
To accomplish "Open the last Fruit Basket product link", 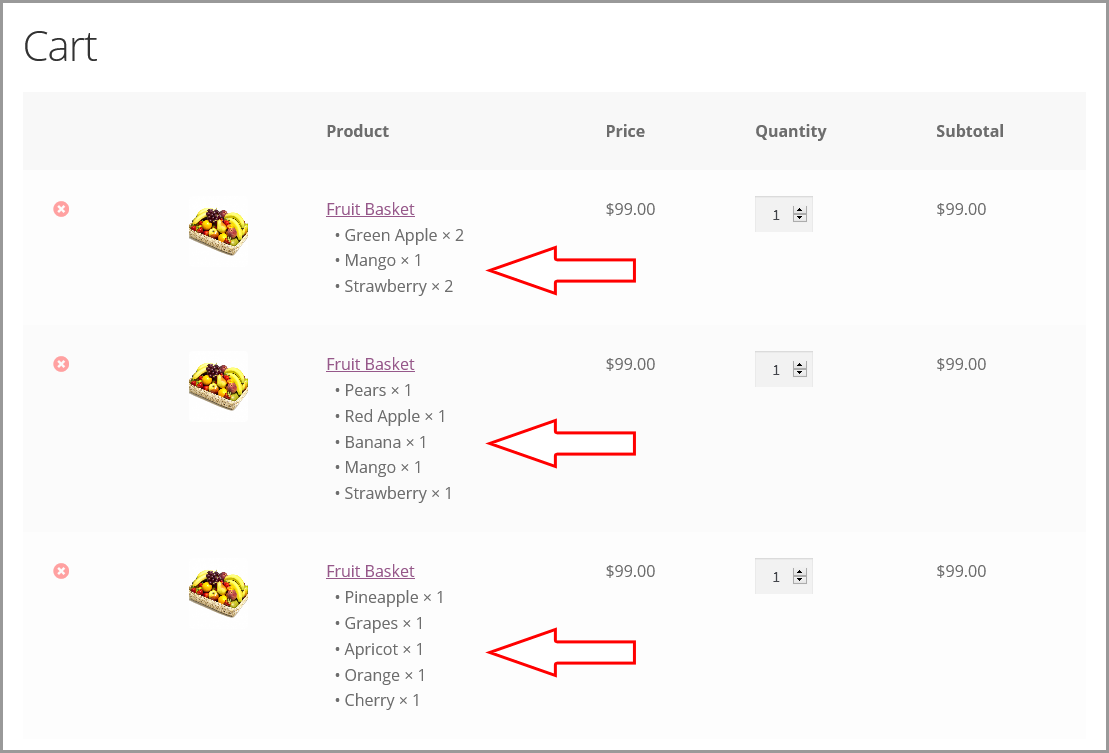I will click(x=370, y=570).
